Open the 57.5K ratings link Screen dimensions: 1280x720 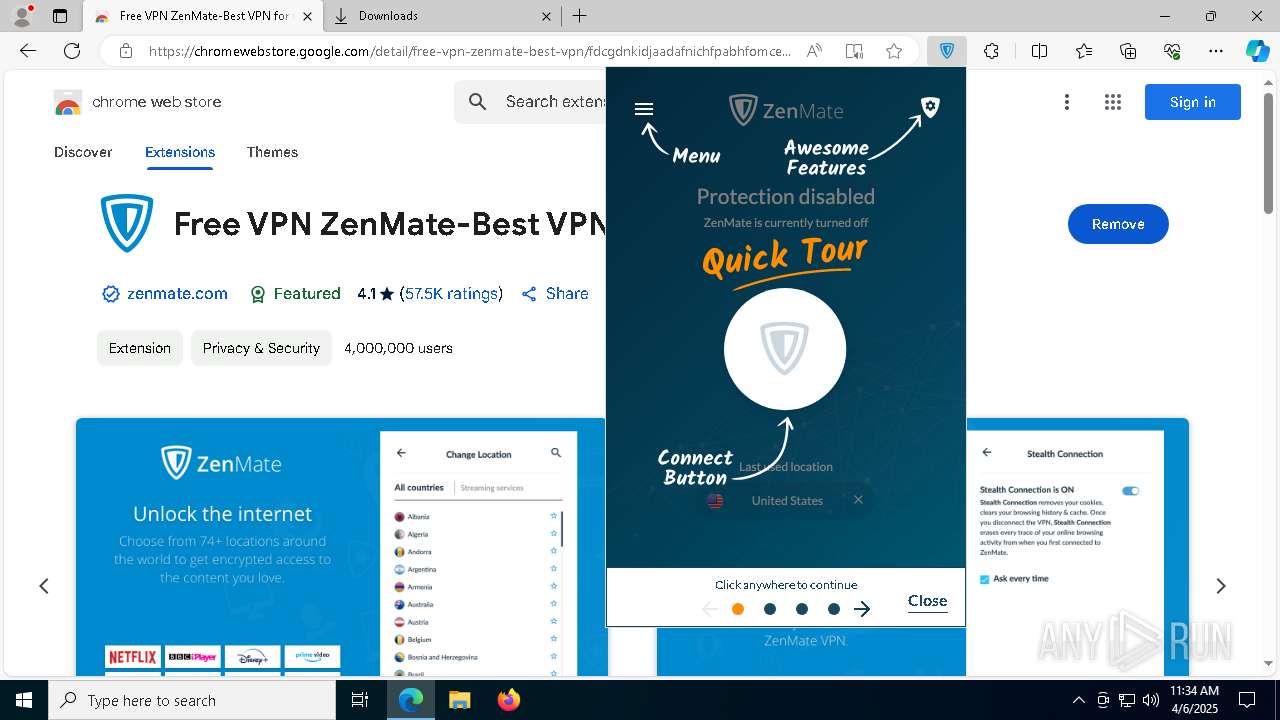point(451,294)
